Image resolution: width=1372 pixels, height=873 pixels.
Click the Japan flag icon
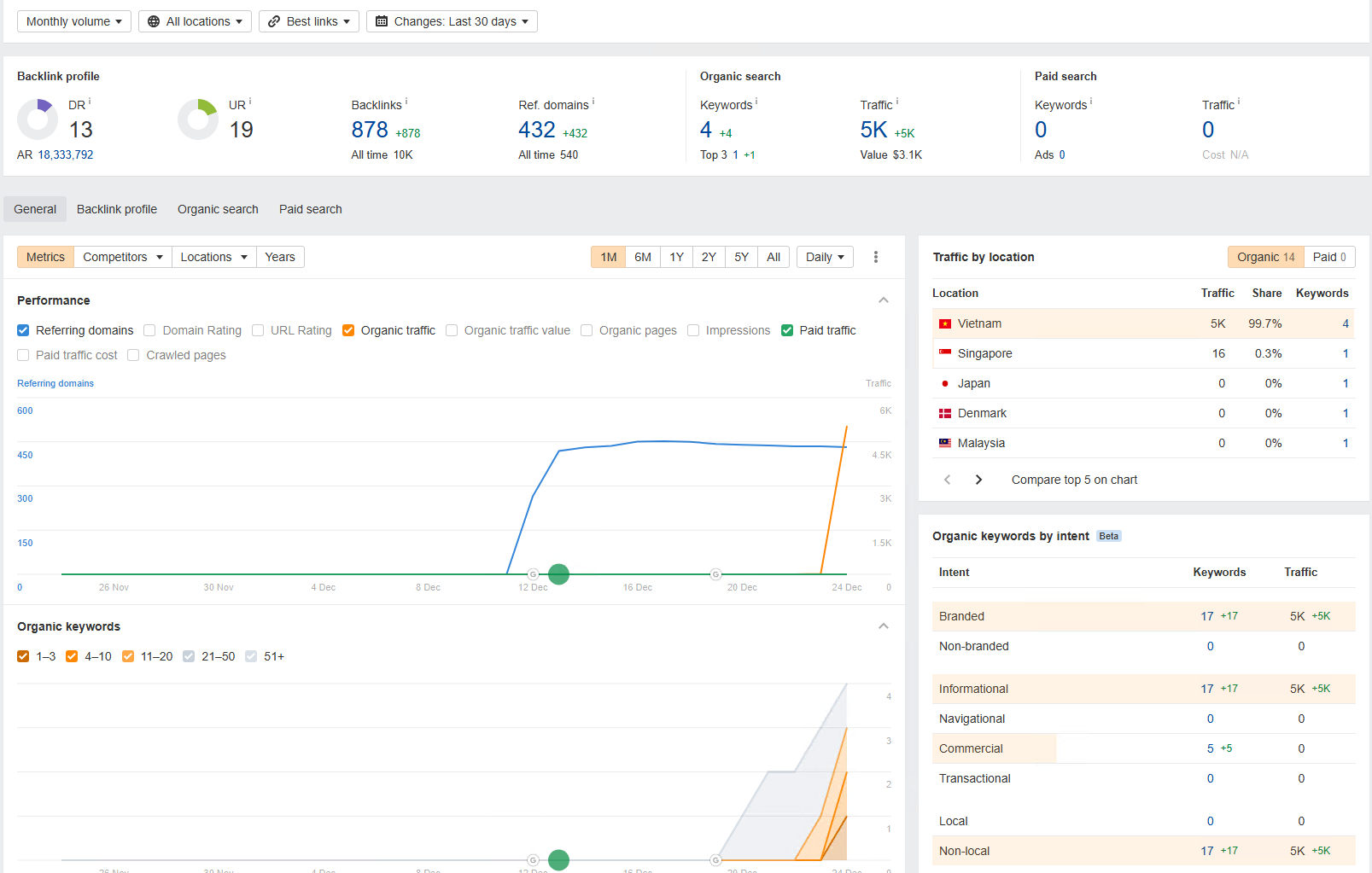click(x=945, y=383)
